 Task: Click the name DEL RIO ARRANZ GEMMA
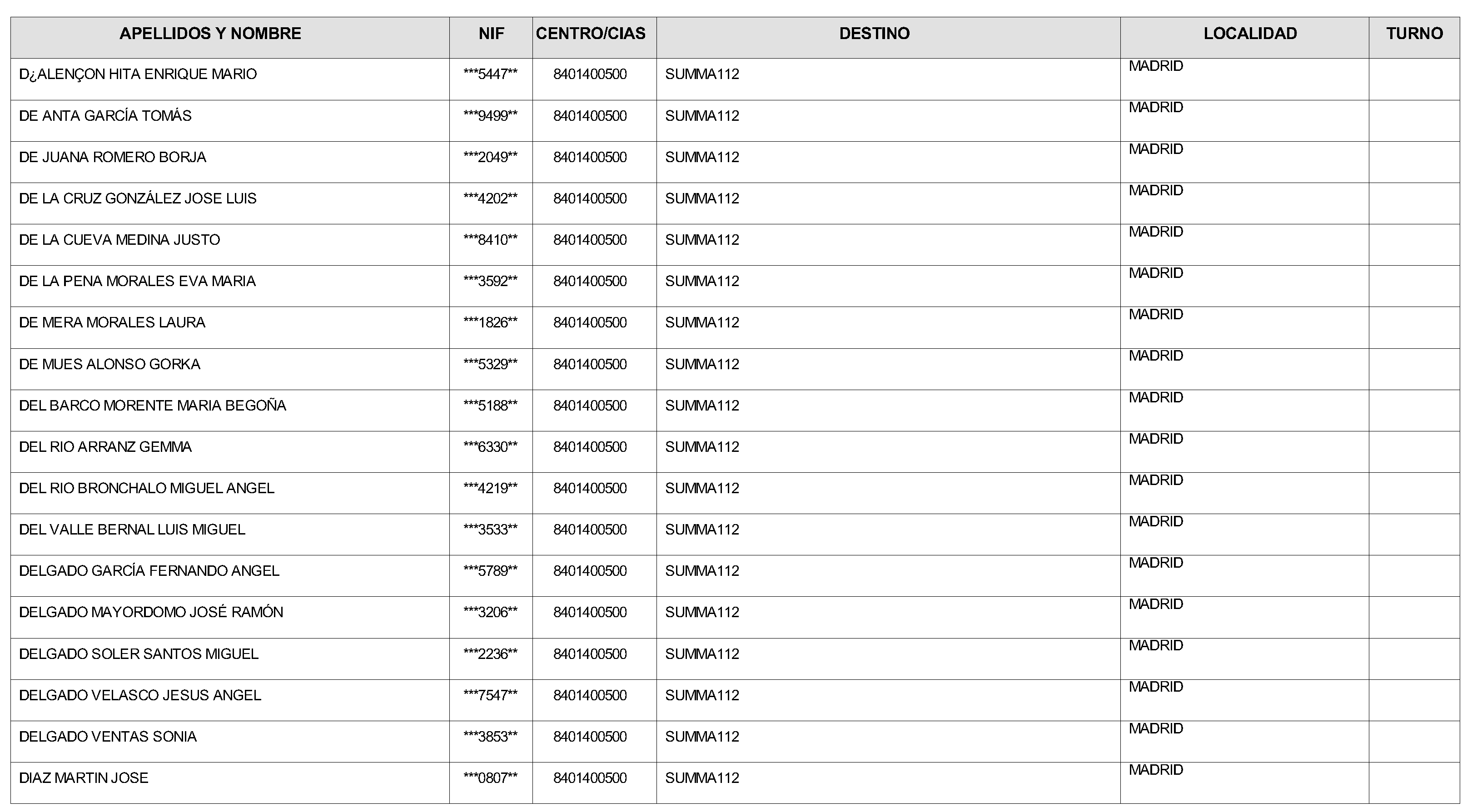[x=105, y=447]
